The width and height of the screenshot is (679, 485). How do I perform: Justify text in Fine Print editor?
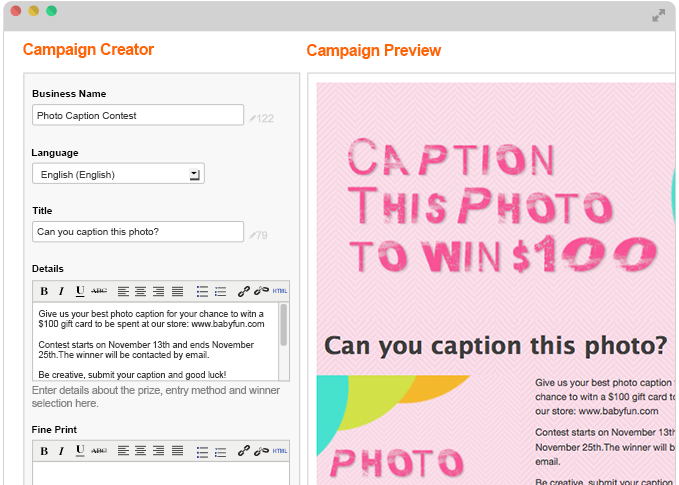coord(178,451)
